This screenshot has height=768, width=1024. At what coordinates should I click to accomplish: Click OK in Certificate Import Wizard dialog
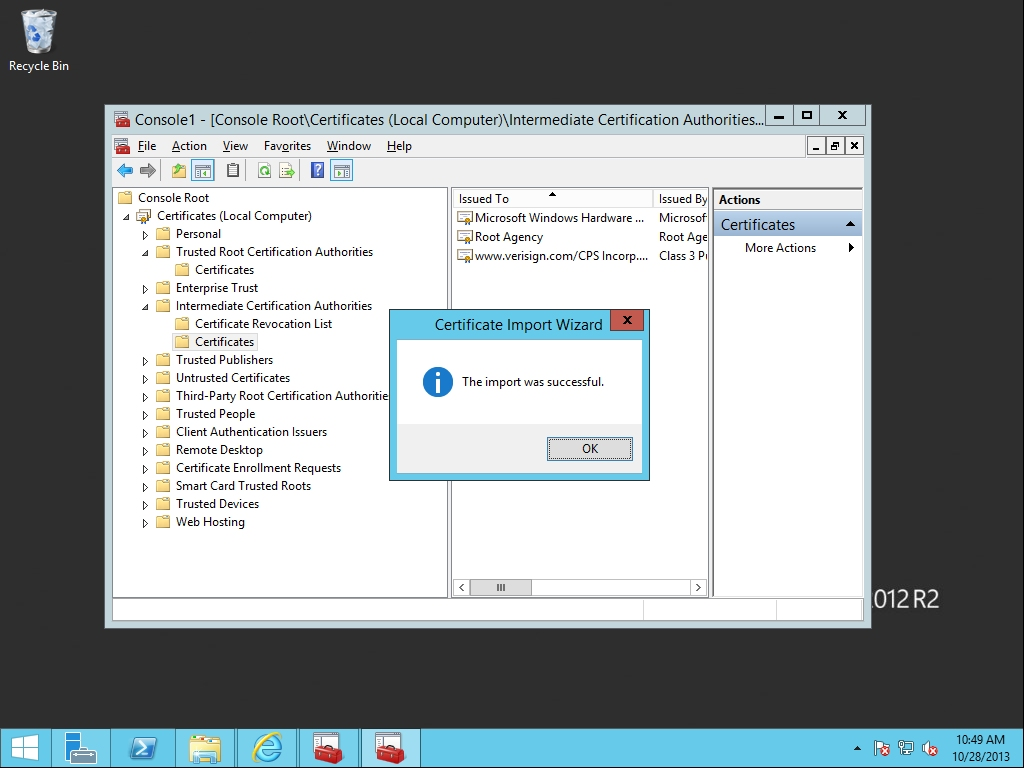tap(590, 449)
